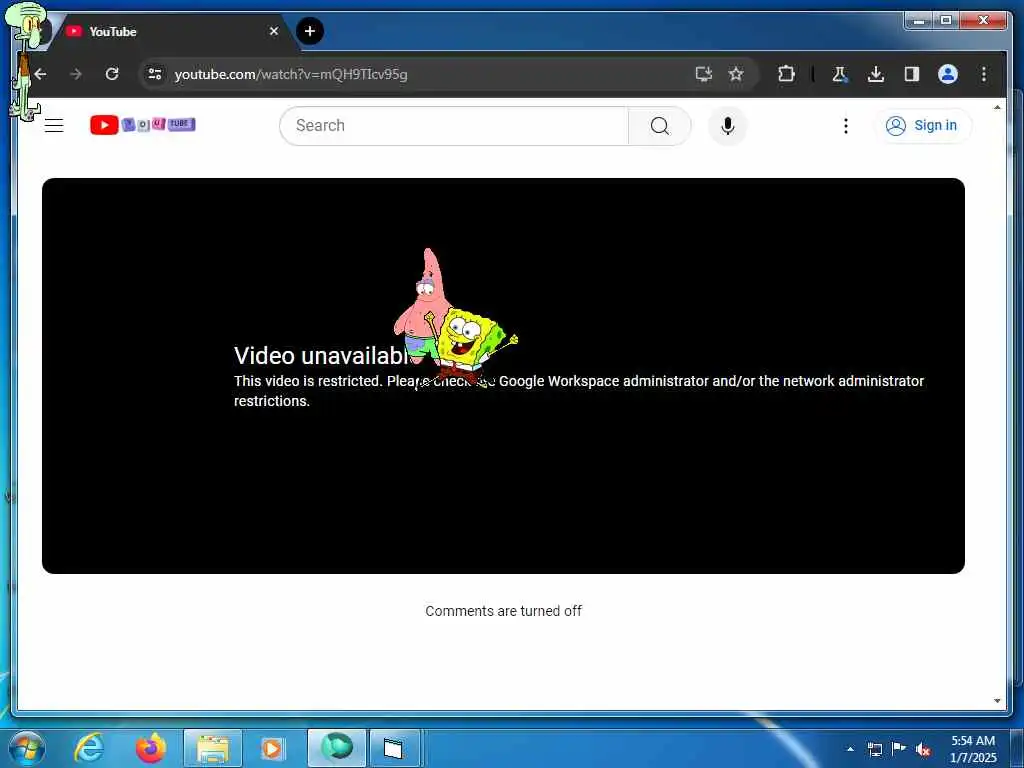Reload the YouTube page
Image resolution: width=1024 pixels, height=768 pixels.
(112, 74)
